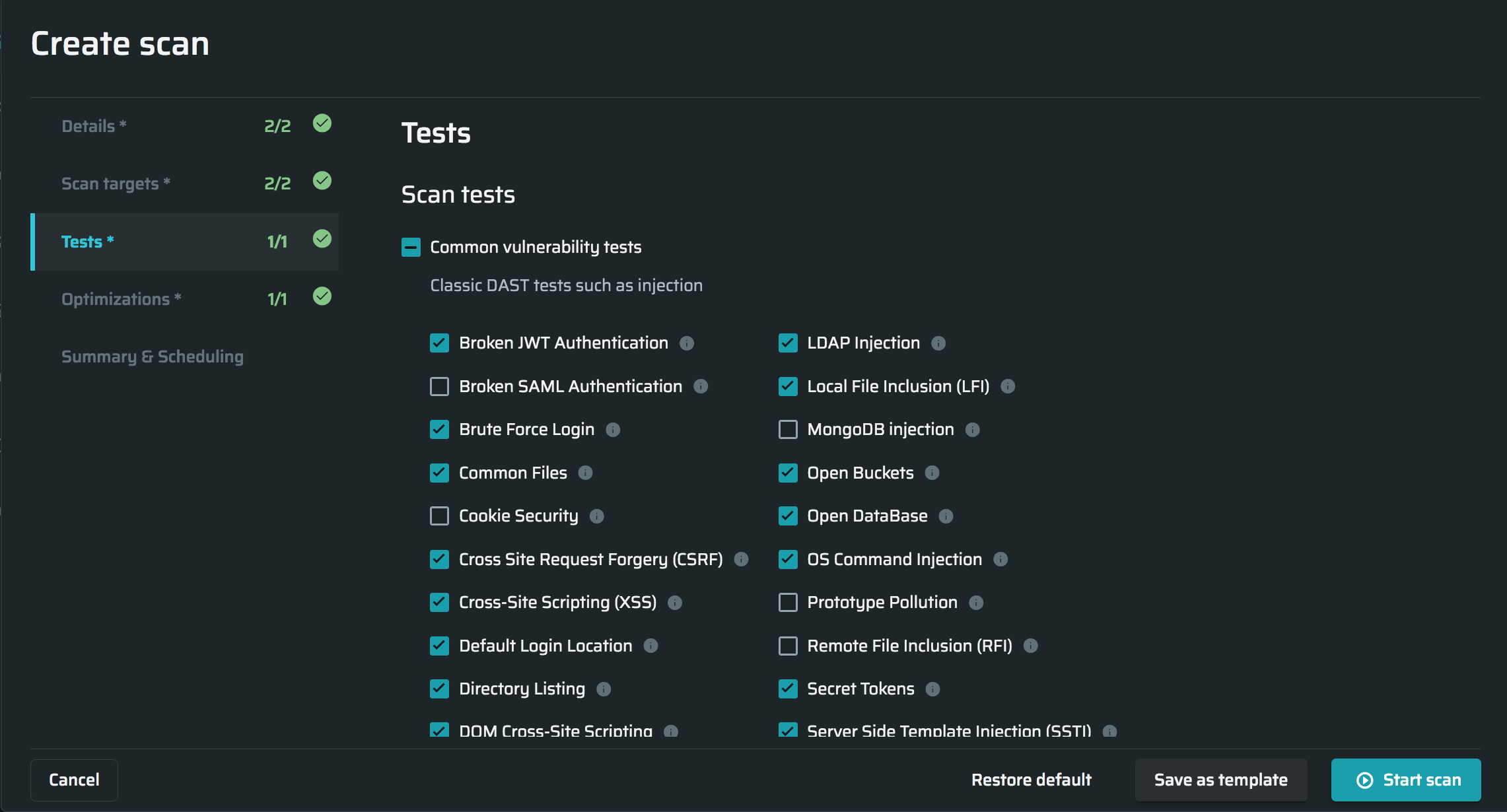The height and width of the screenshot is (812, 1507).
Task: Open info for Remote File Inclusion (RFI)
Action: coord(1031,646)
